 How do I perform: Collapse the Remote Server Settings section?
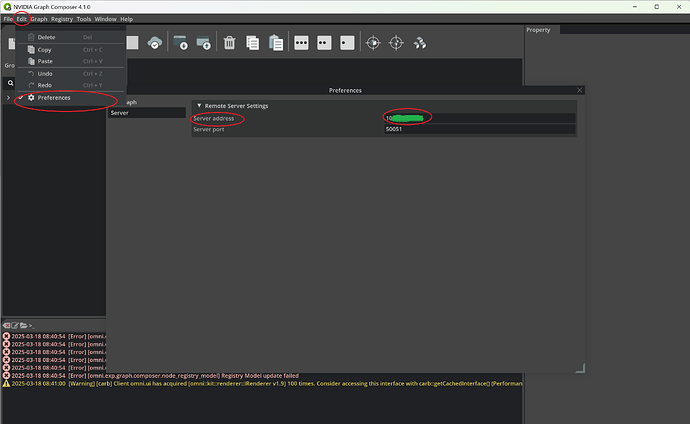pos(199,106)
